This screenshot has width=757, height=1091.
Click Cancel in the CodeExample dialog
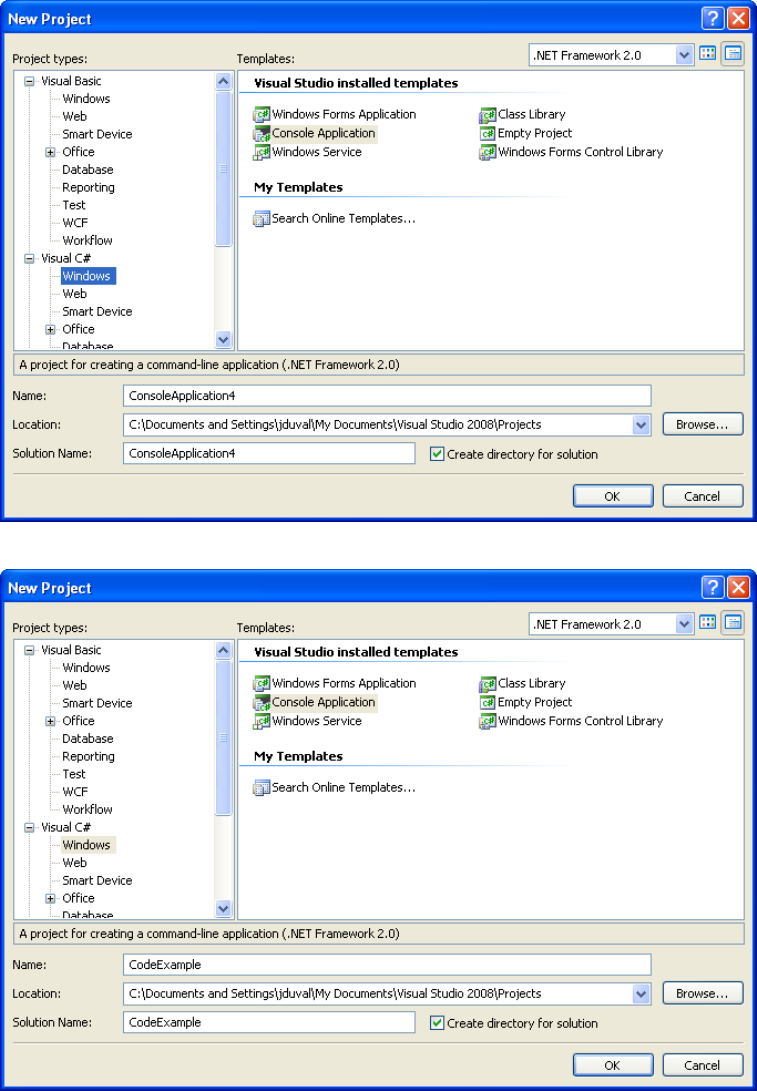pos(703,1065)
